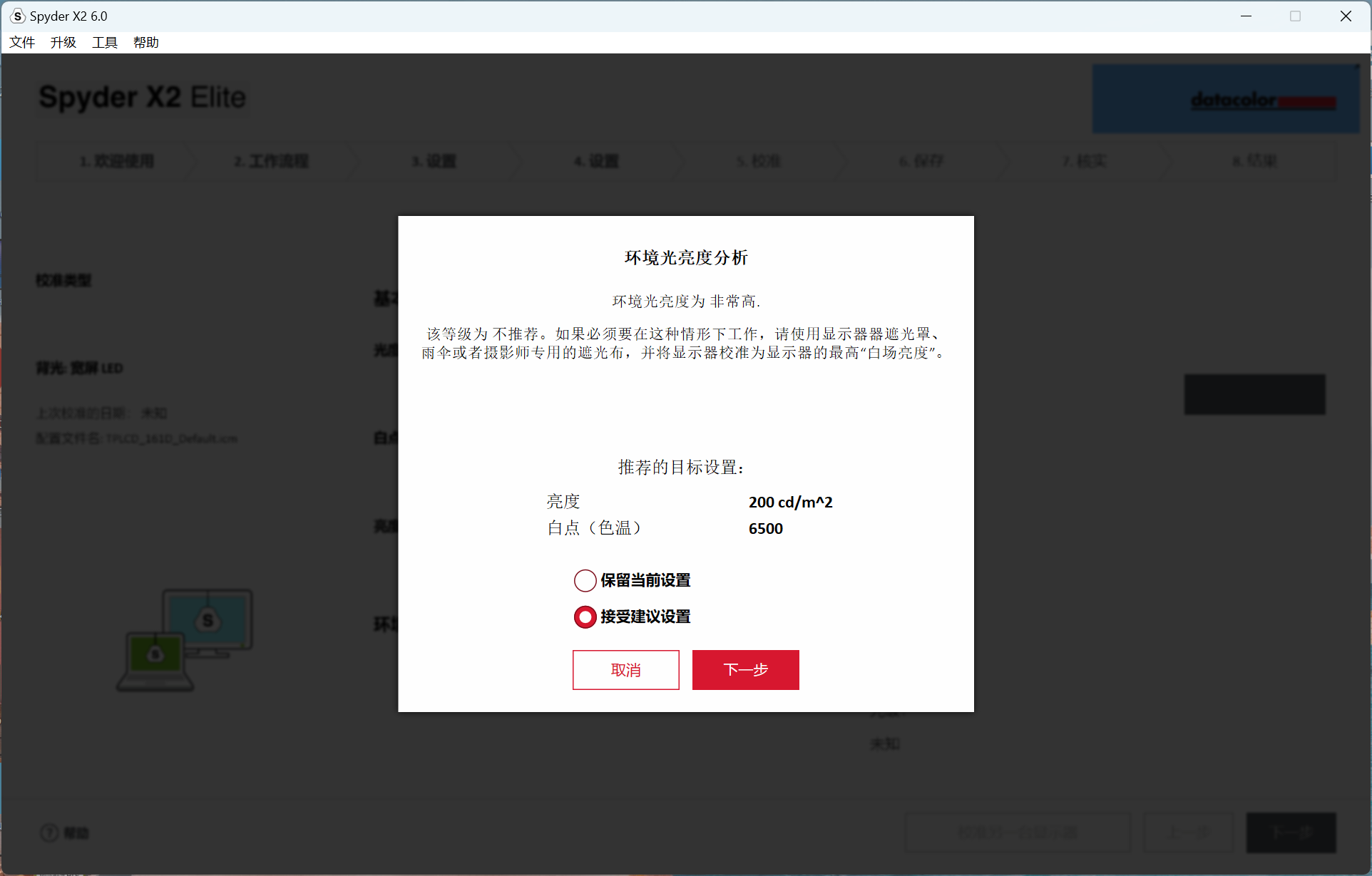Go to step 4. 设置 tab
Screen dimensions: 1372x876
coord(596,161)
